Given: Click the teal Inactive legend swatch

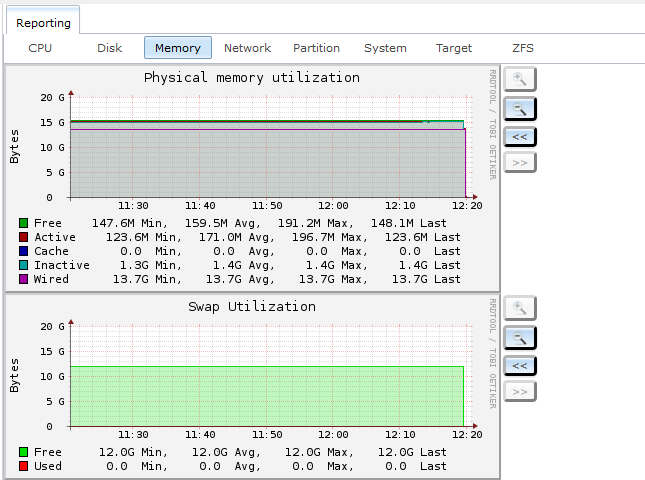Looking at the screenshot, I should [23, 265].
